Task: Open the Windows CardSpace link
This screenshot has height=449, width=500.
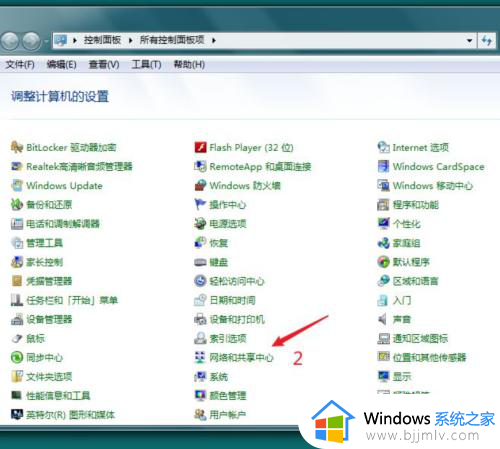Action: [x=439, y=166]
